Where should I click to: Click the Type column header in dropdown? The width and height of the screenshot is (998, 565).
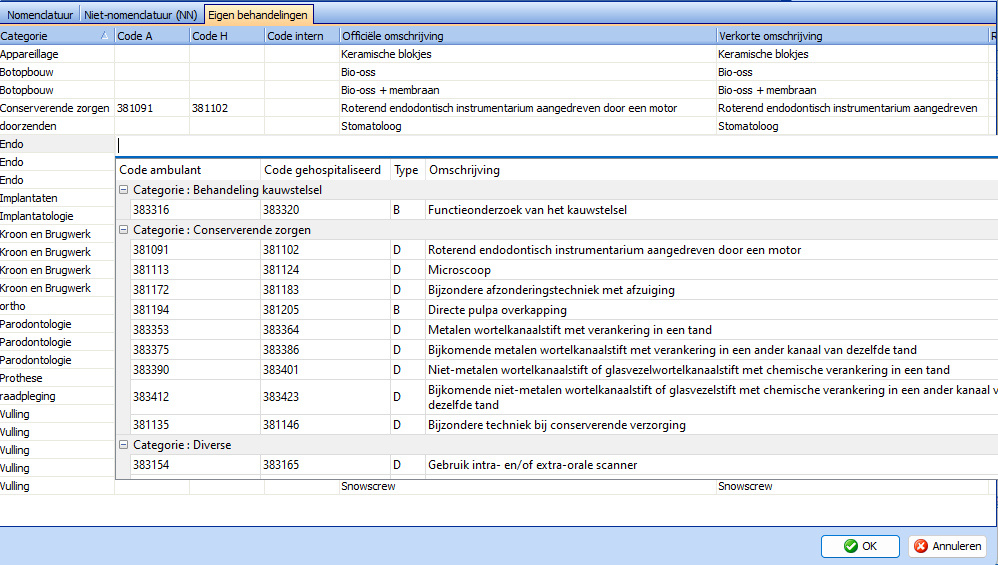407,170
